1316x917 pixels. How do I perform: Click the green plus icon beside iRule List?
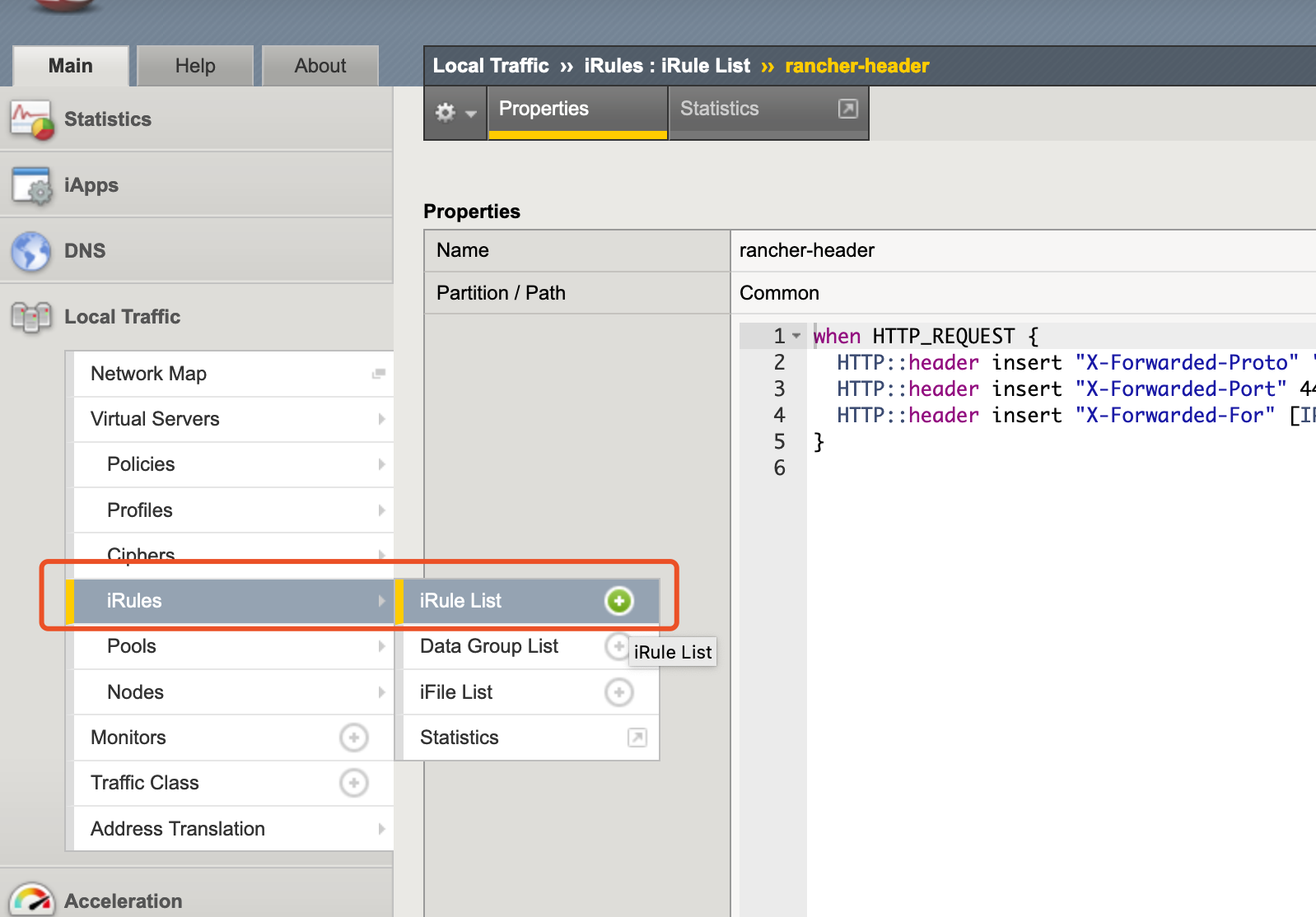619,601
